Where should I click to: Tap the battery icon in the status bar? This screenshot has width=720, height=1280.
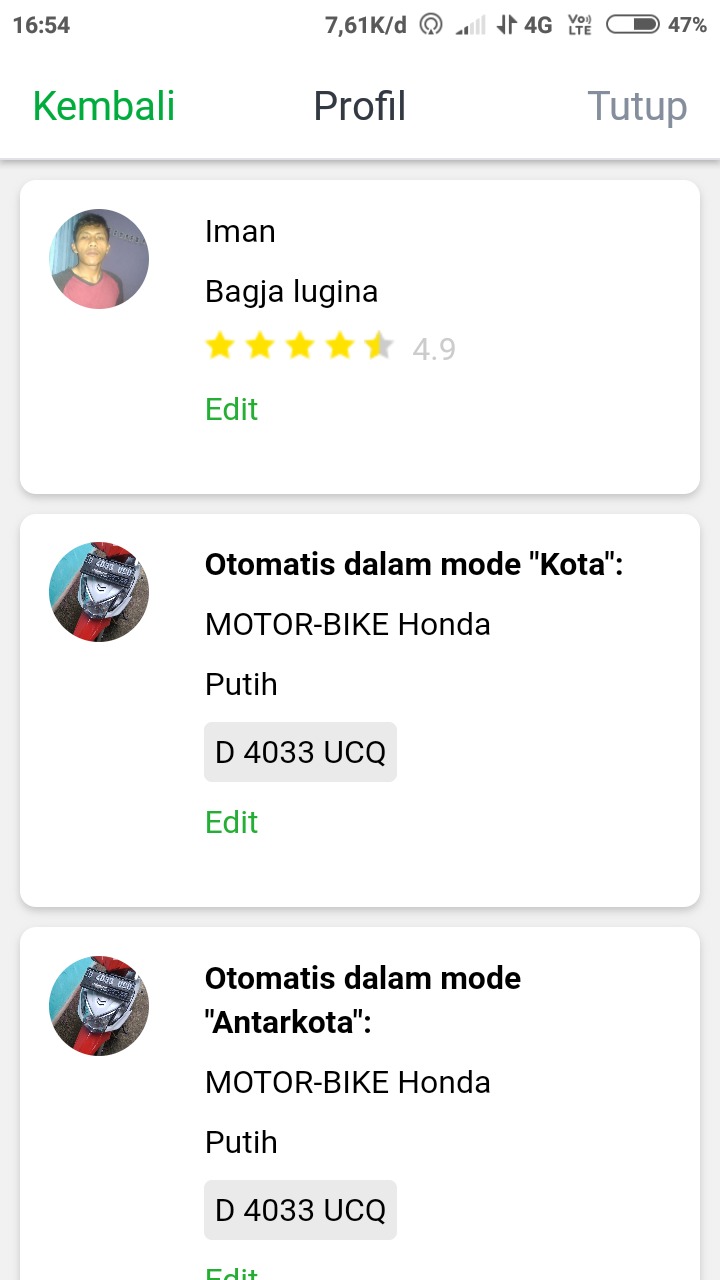click(x=632, y=25)
